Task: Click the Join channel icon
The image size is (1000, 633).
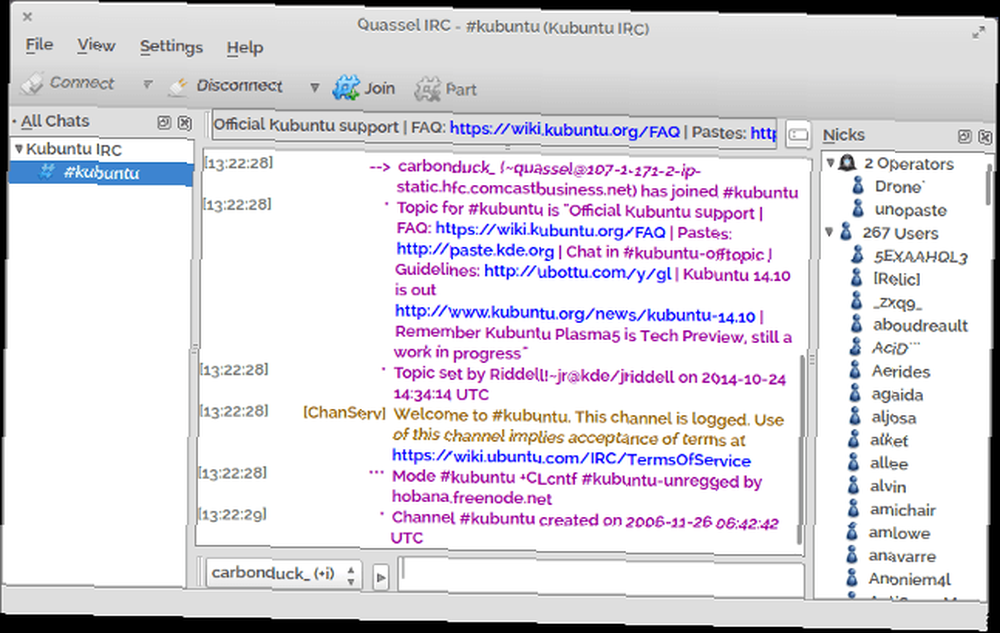Action: (346, 88)
